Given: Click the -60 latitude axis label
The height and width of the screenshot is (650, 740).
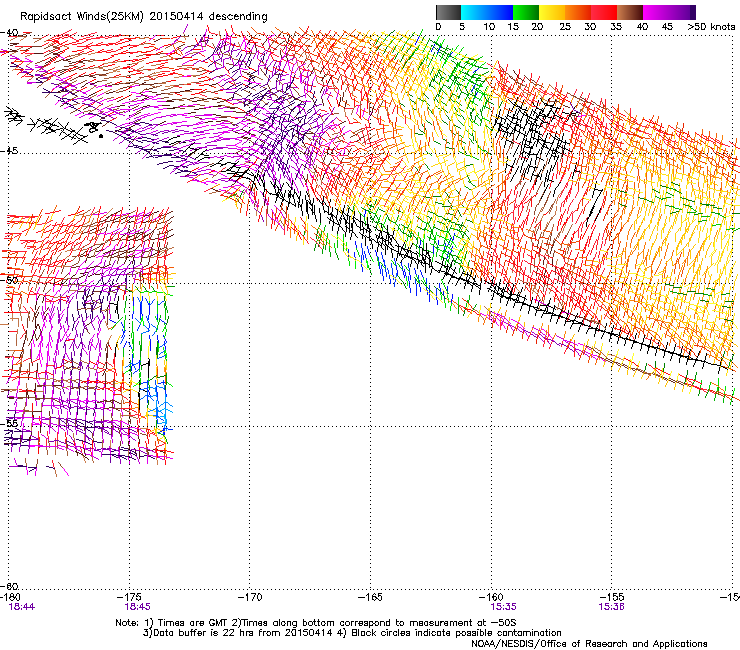Looking at the screenshot, I should point(9,586).
